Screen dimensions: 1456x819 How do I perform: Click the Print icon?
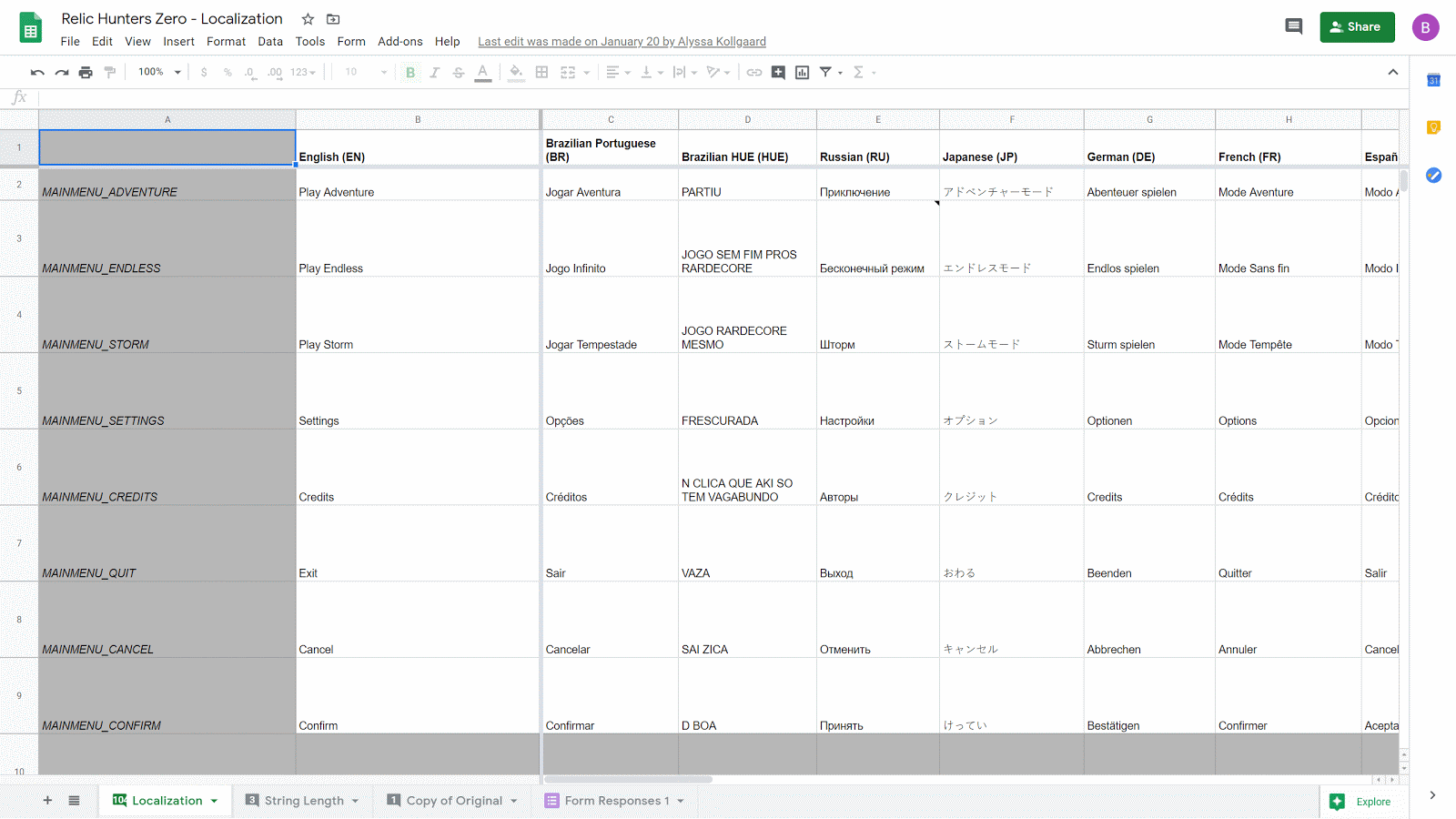[x=85, y=72]
